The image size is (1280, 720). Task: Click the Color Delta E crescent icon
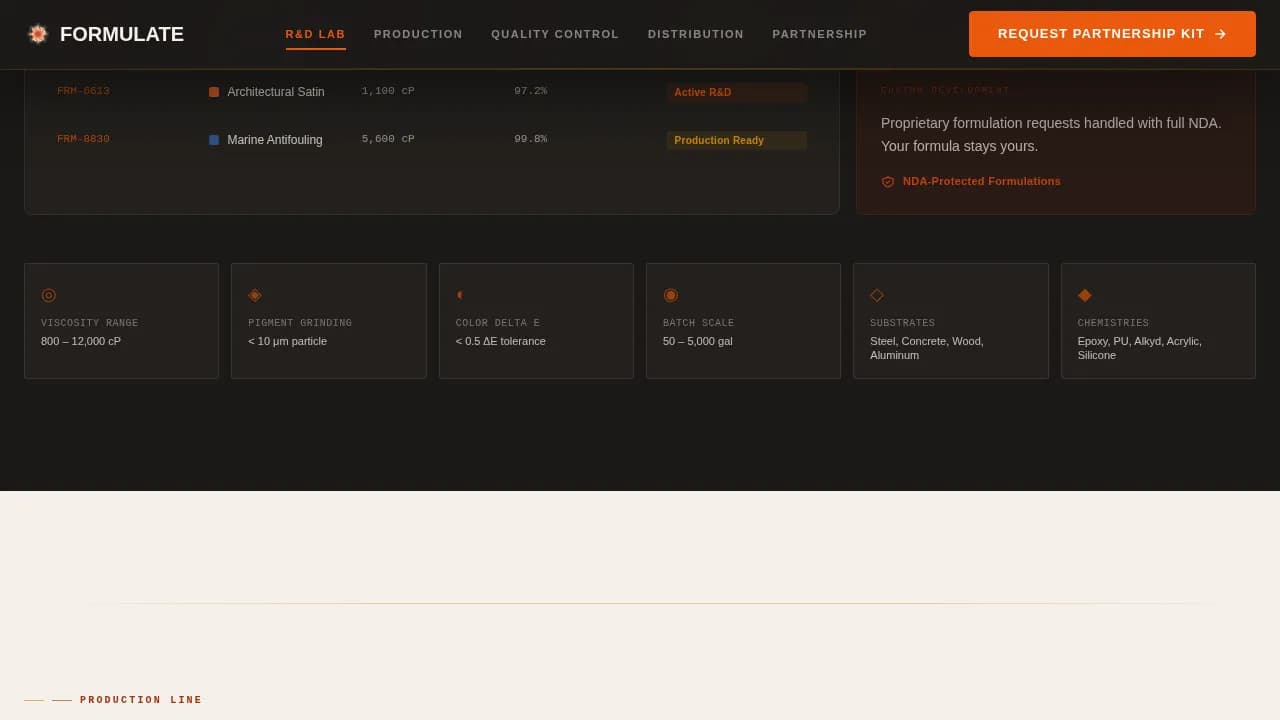click(460, 295)
